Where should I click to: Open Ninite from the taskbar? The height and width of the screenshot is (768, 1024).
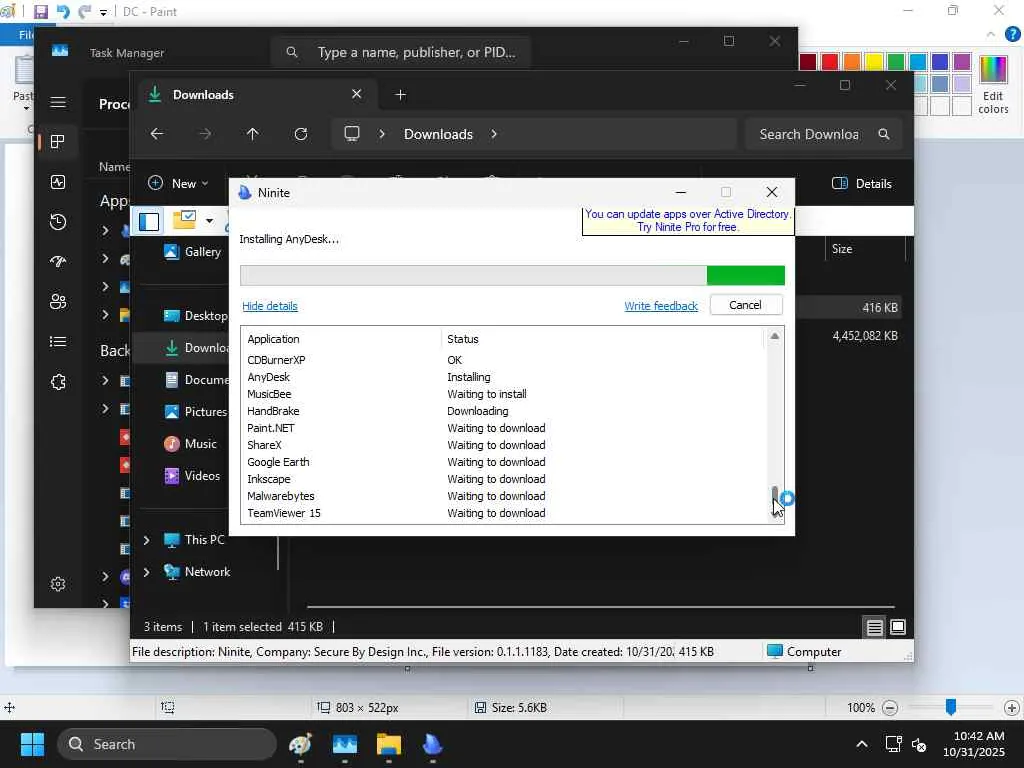[432, 744]
